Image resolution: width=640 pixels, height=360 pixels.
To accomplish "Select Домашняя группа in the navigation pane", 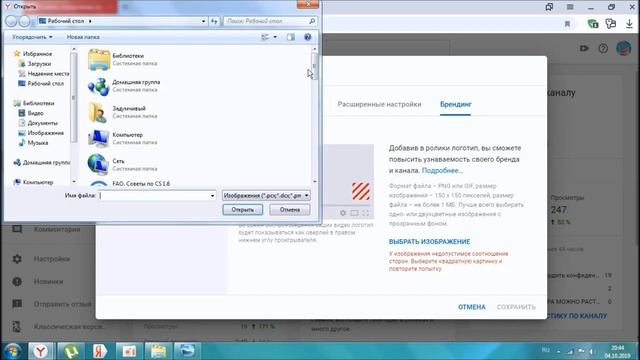I will (42, 162).
